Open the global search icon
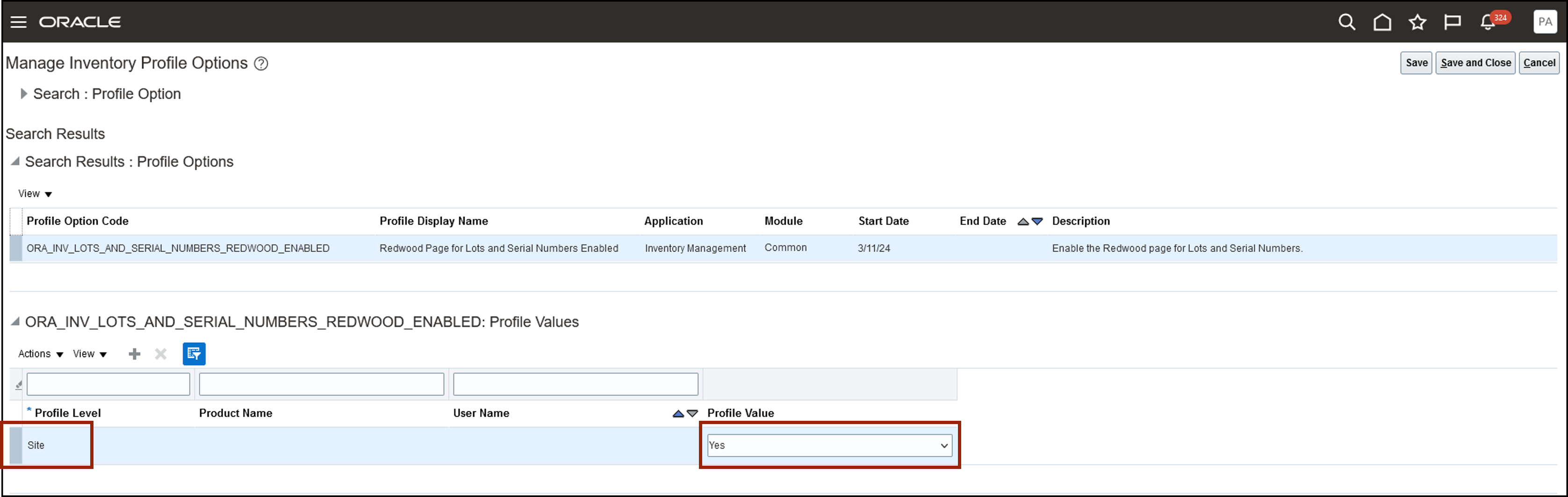This screenshot has height=497, width=1568. (x=1346, y=22)
